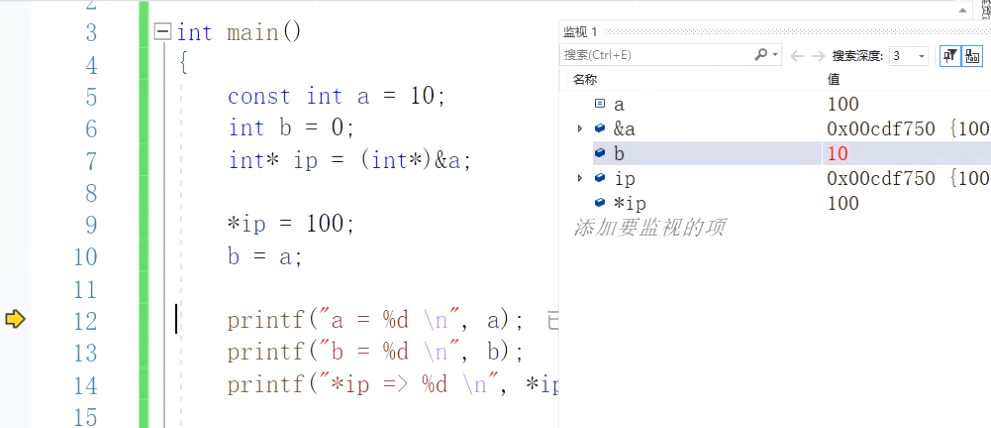Select the 监视 1 watch panel title
This screenshot has width=991, height=428.
(x=580, y=32)
